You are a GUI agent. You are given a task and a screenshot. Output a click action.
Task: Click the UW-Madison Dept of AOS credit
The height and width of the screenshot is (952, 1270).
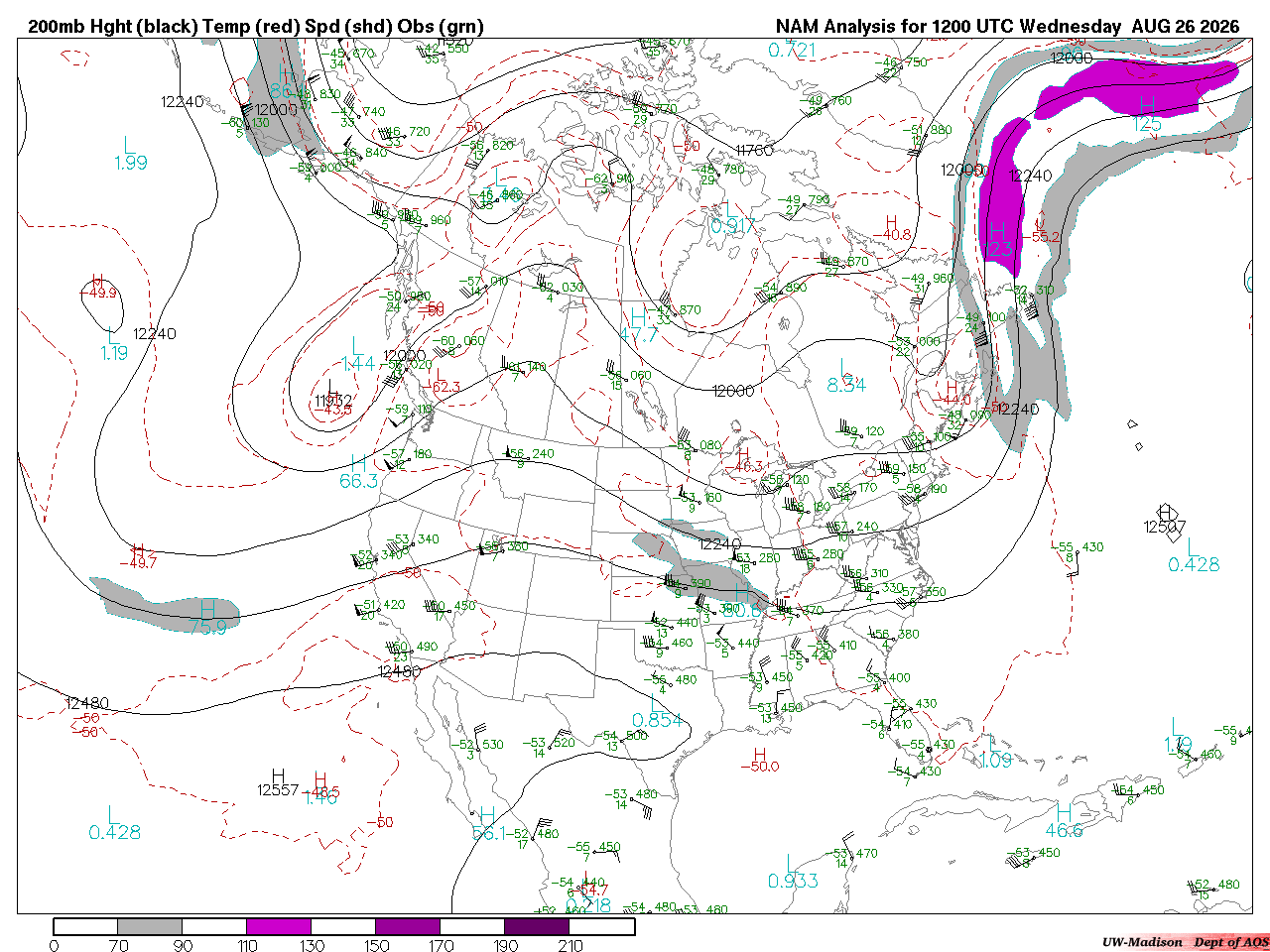tap(1185, 942)
